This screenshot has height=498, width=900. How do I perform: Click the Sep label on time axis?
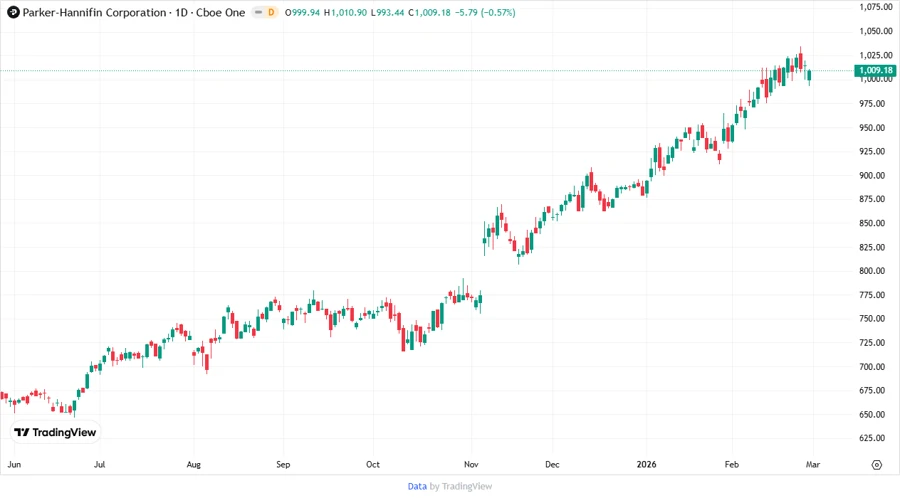point(283,464)
